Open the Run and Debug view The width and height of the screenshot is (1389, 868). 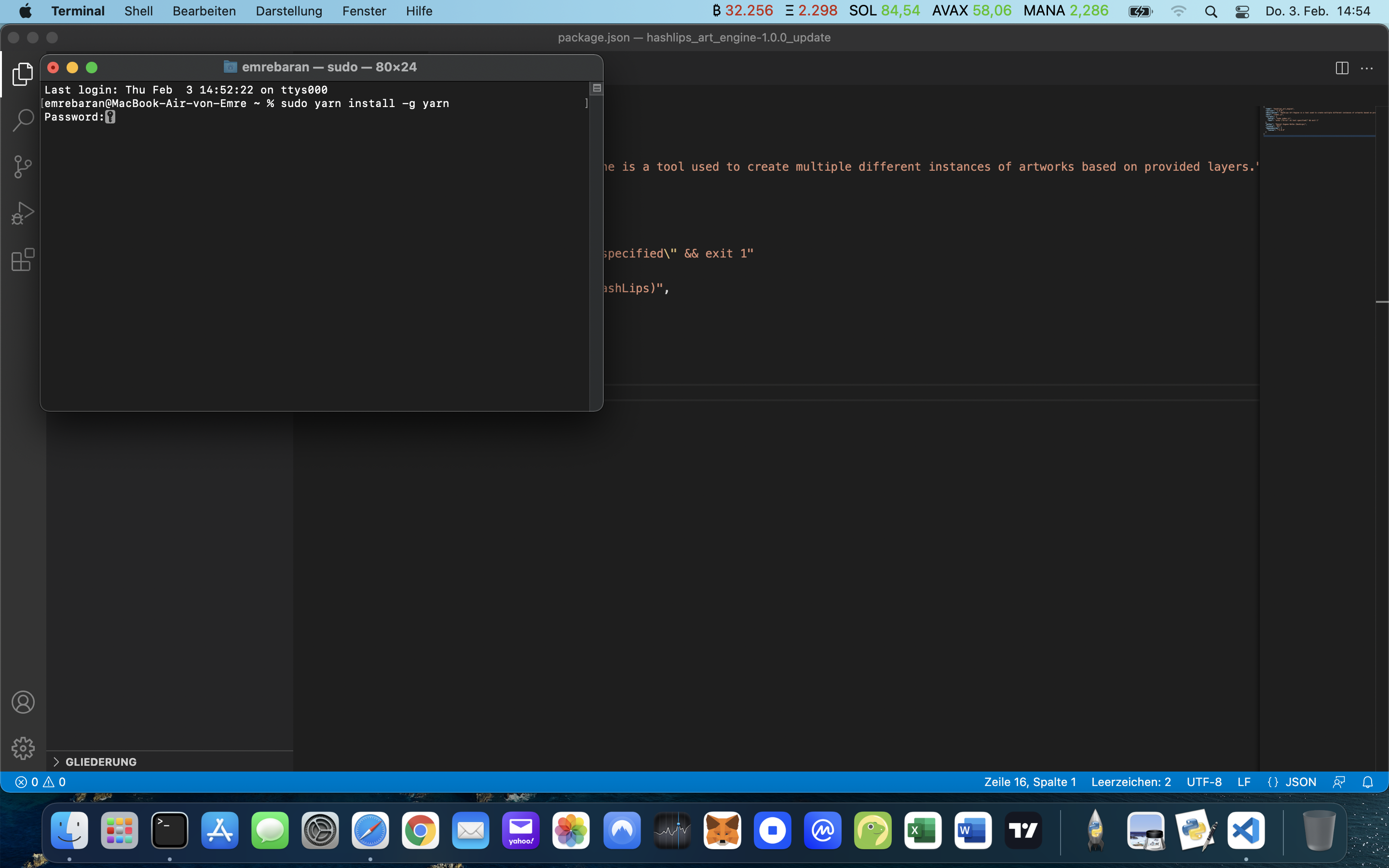pyautogui.click(x=23, y=214)
